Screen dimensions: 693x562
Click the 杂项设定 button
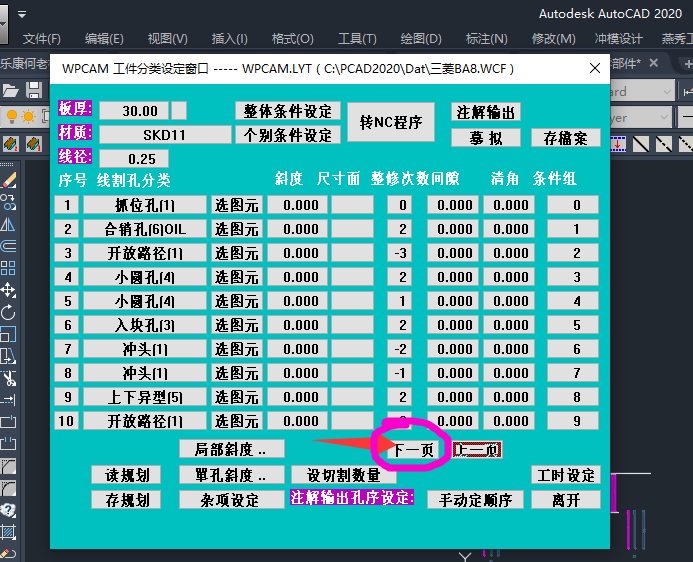[232, 500]
